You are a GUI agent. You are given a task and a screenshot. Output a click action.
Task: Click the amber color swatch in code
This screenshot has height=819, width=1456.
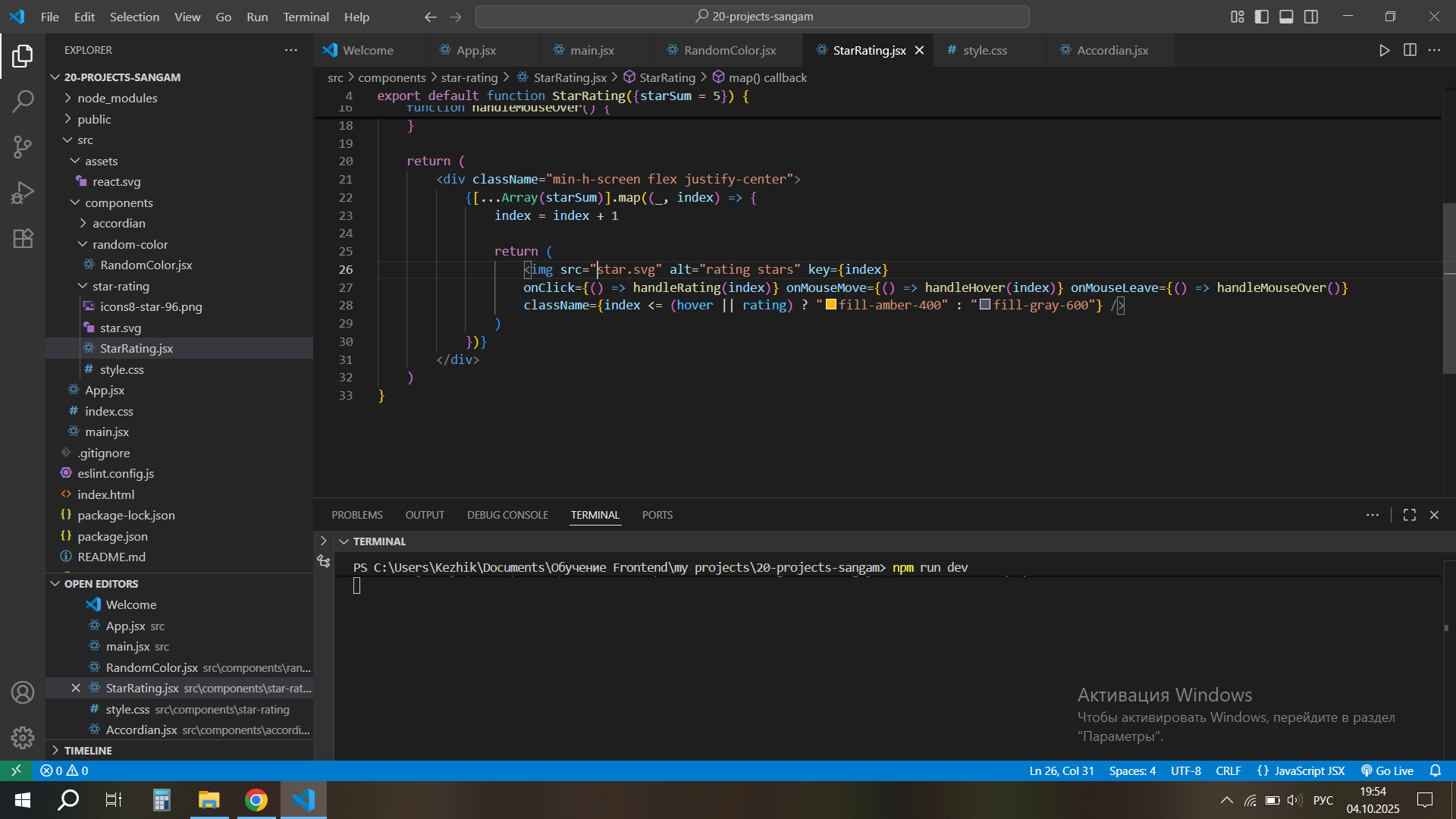(x=830, y=305)
